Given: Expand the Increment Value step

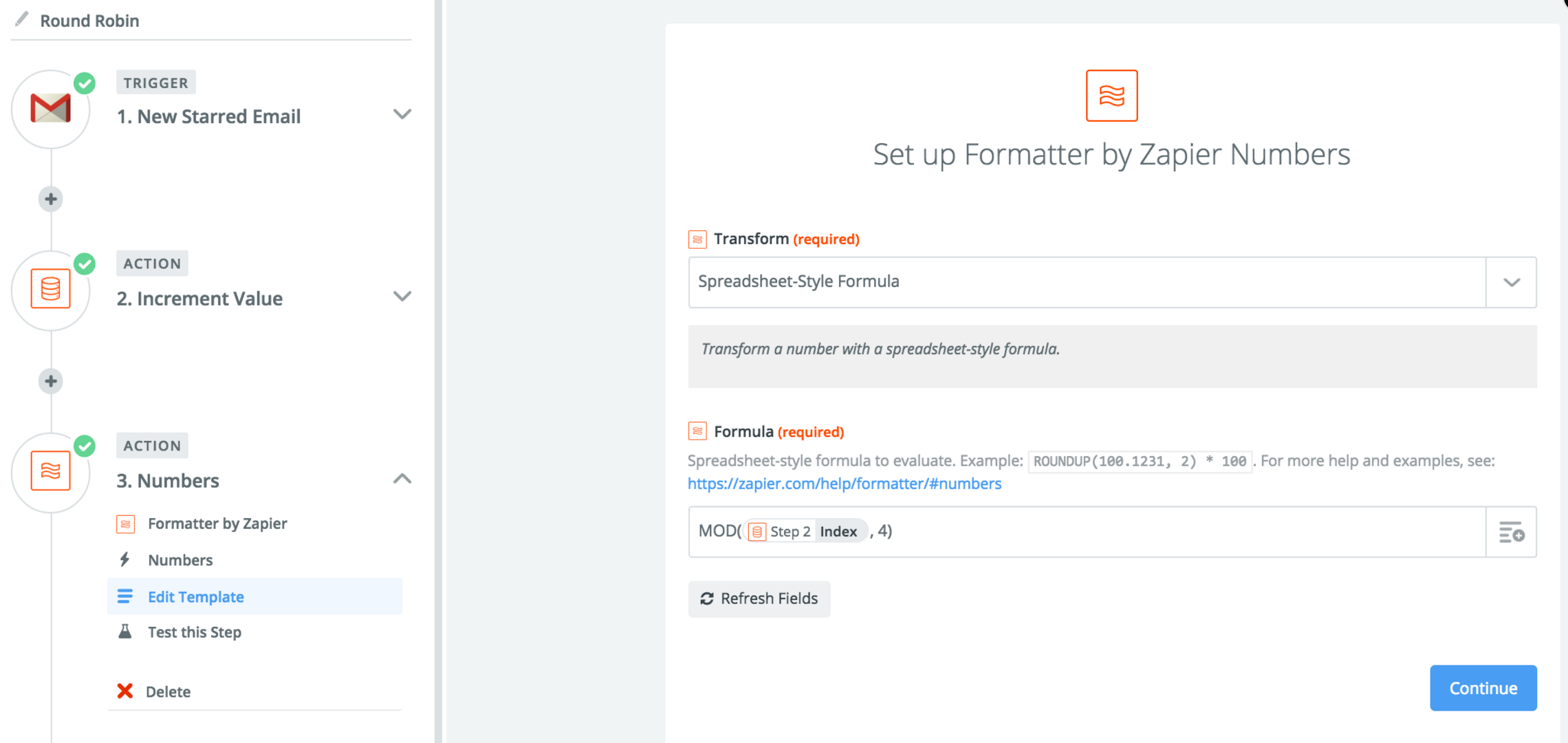Looking at the screenshot, I should tap(402, 297).
